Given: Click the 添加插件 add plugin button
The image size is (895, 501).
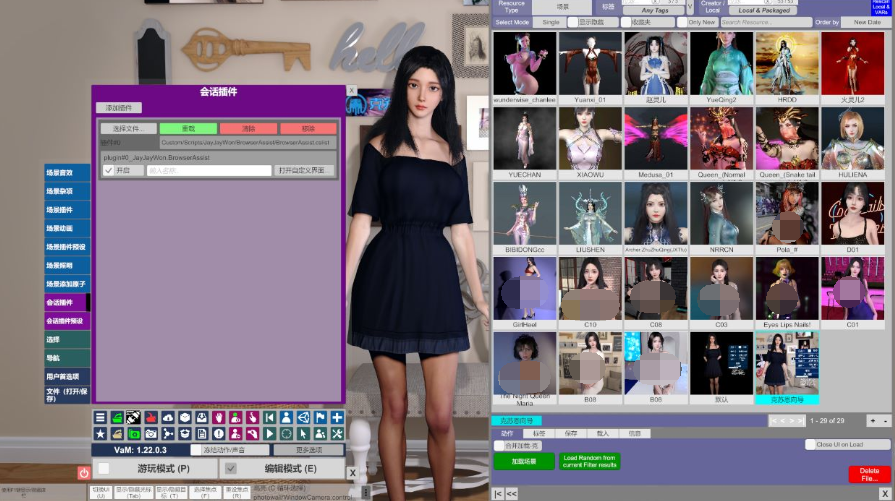Looking at the screenshot, I should (x=119, y=107).
